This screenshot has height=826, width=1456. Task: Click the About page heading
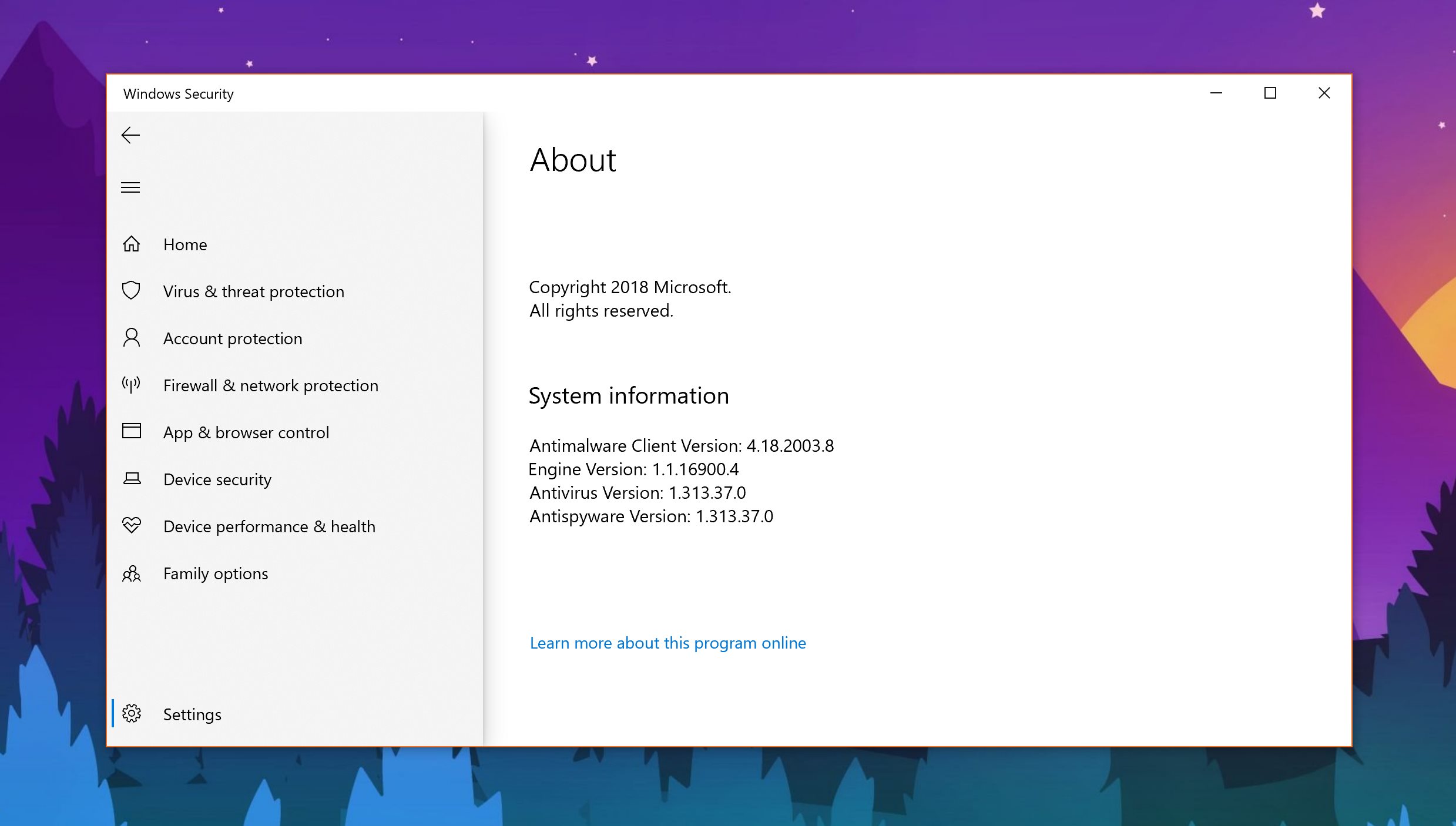(573, 160)
